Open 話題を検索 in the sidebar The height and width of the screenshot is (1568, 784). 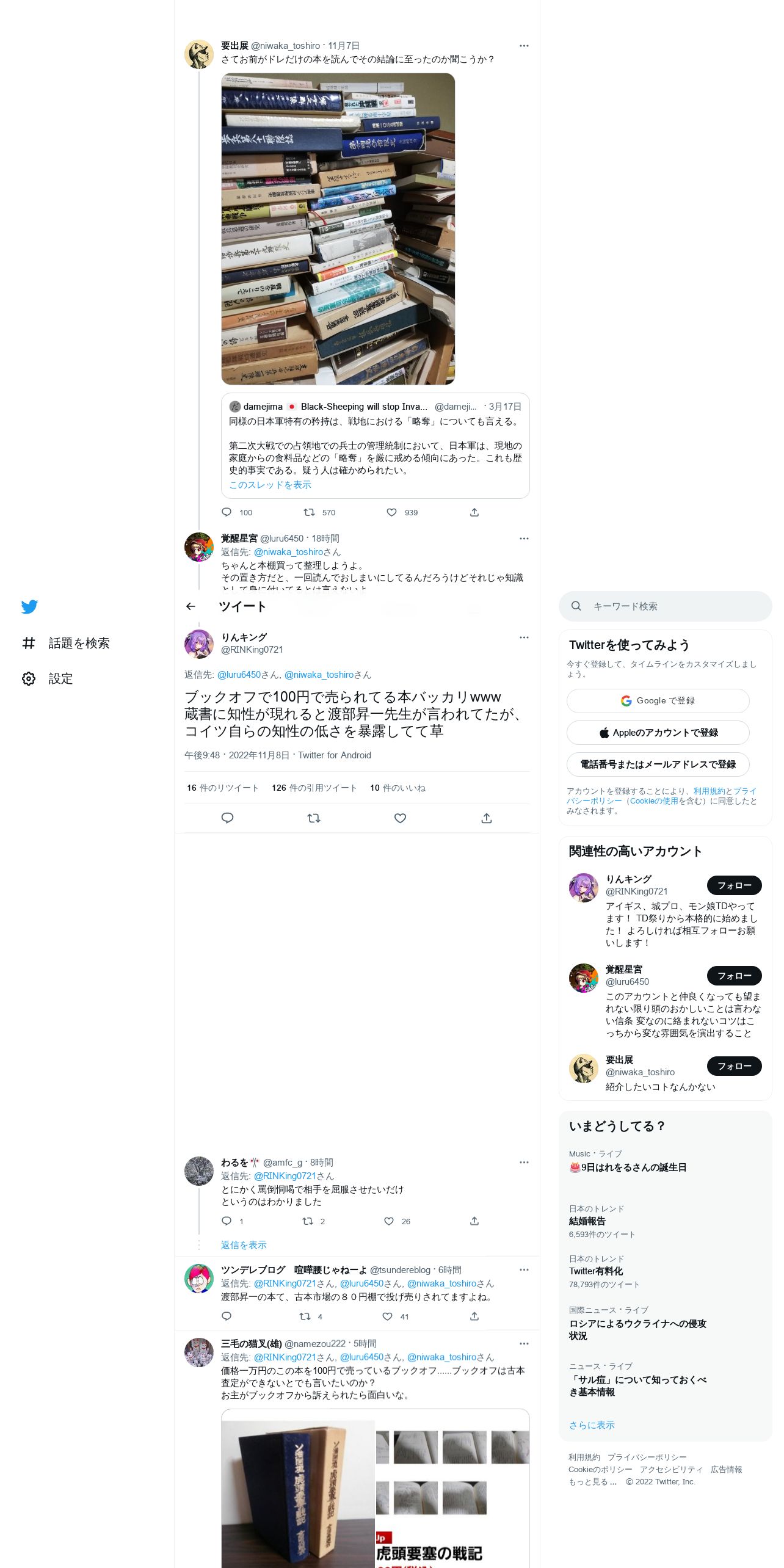(66, 643)
